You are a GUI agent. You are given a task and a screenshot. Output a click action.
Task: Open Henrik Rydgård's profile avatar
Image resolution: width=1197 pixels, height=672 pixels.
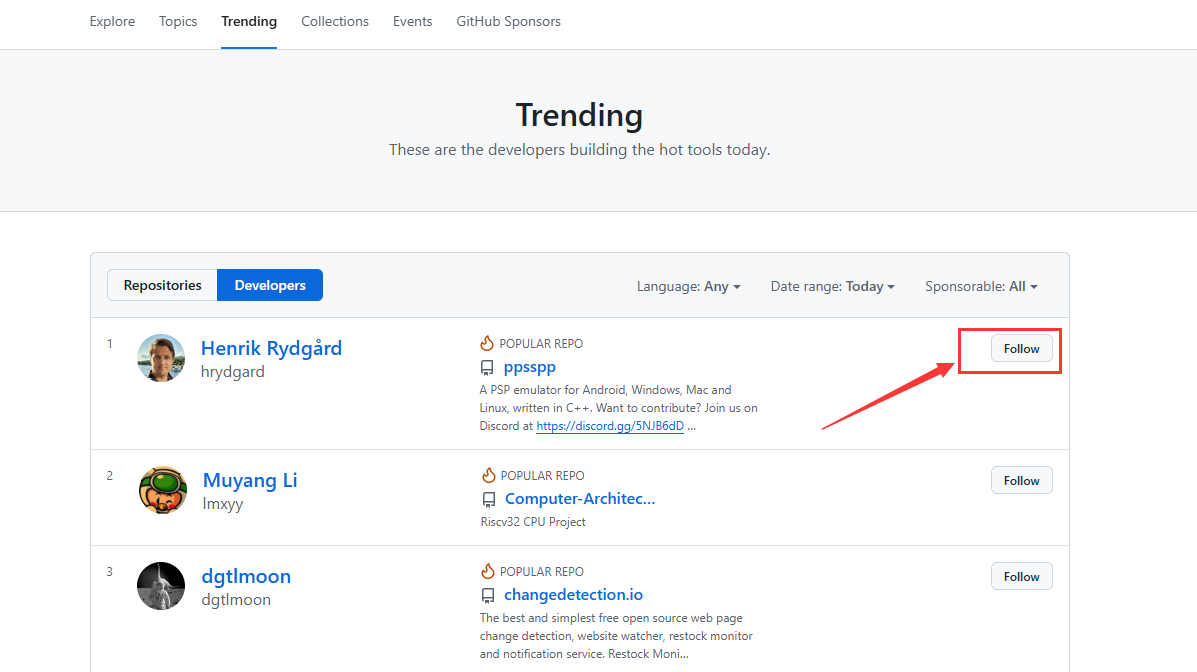(161, 357)
